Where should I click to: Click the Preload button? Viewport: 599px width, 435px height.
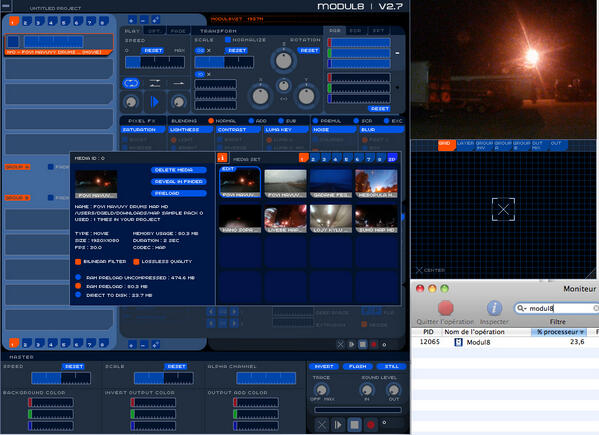click(178, 193)
